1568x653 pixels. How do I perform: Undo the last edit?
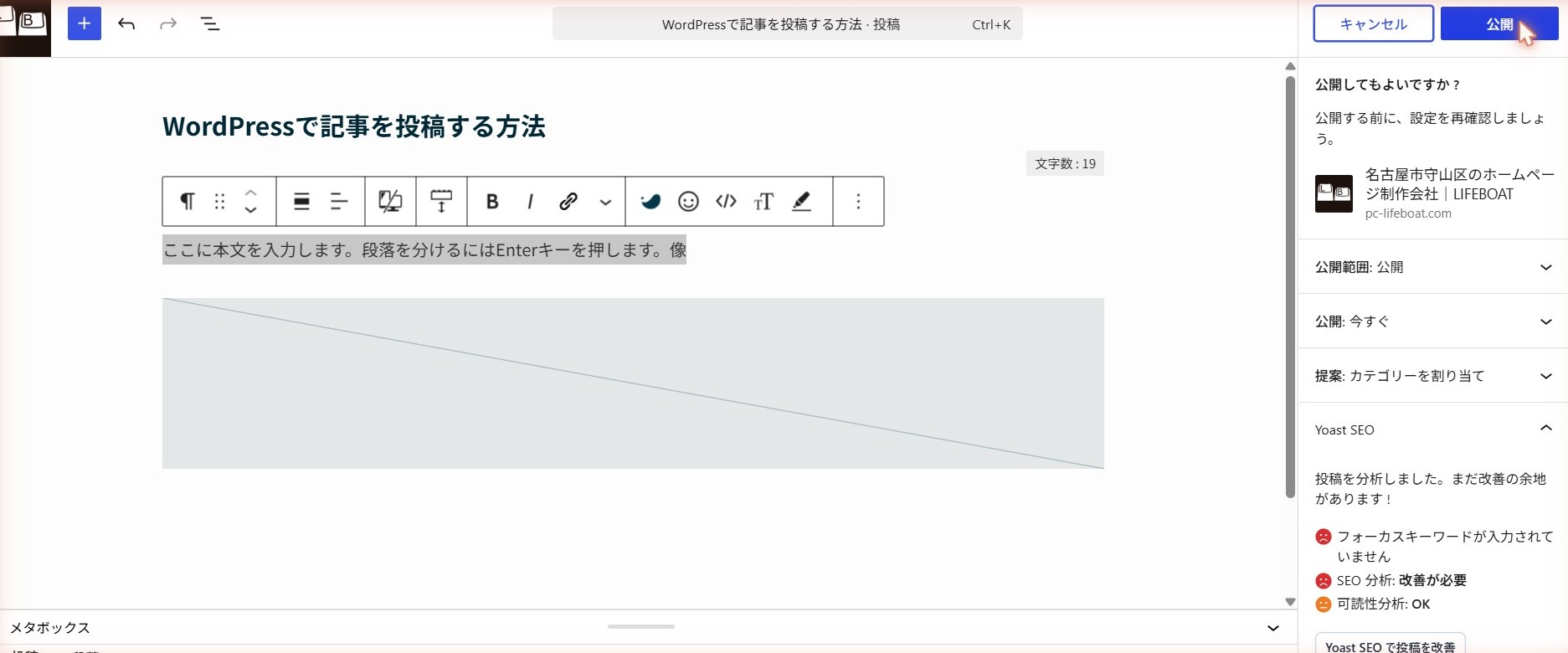pos(126,23)
